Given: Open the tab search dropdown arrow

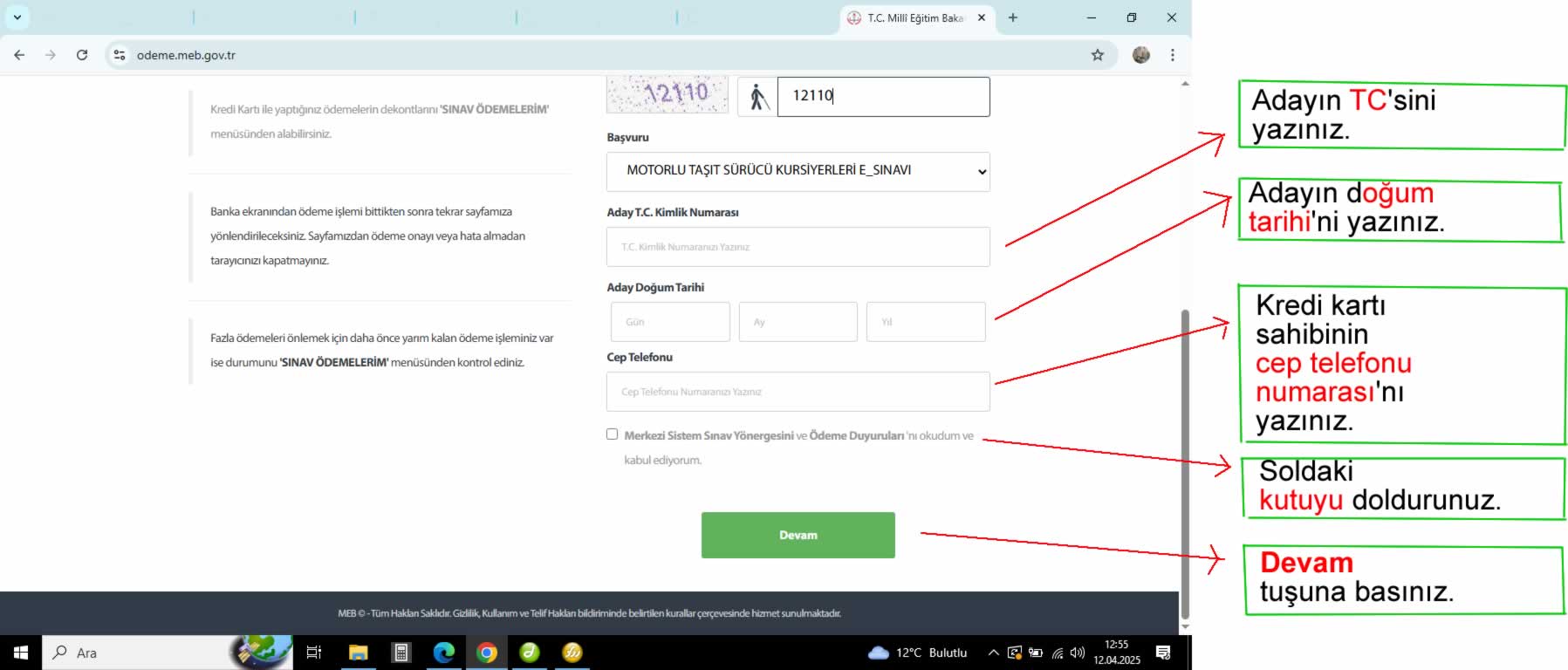Looking at the screenshot, I should (17, 17).
